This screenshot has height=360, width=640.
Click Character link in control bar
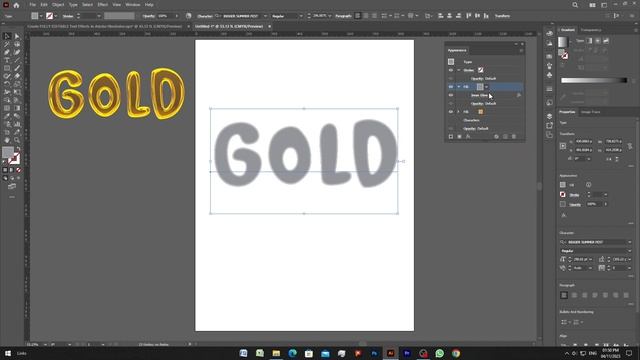click(x=205, y=16)
